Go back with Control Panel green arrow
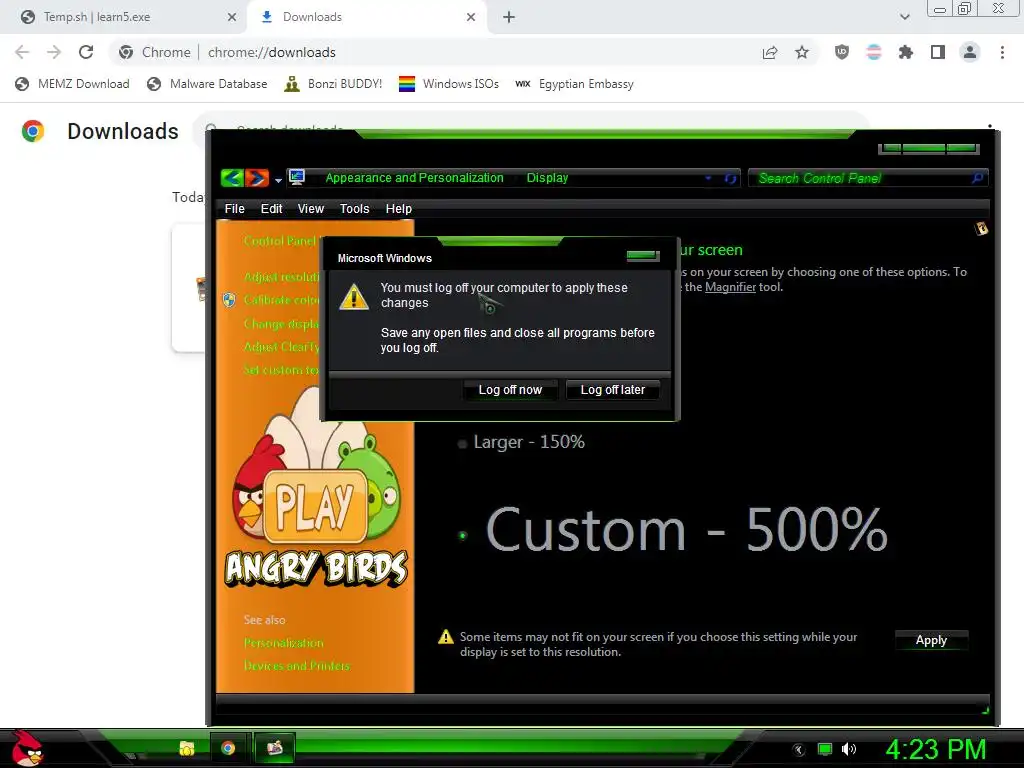 coord(232,178)
